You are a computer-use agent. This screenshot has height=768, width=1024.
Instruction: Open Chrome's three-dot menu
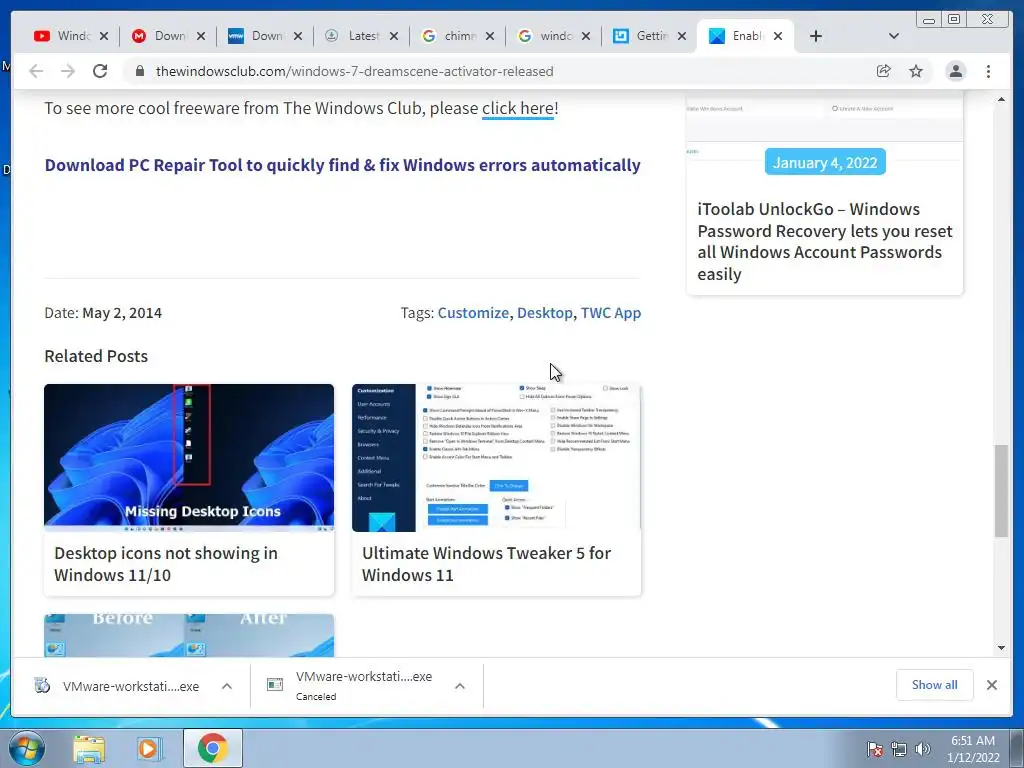click(x=988, y=71)
